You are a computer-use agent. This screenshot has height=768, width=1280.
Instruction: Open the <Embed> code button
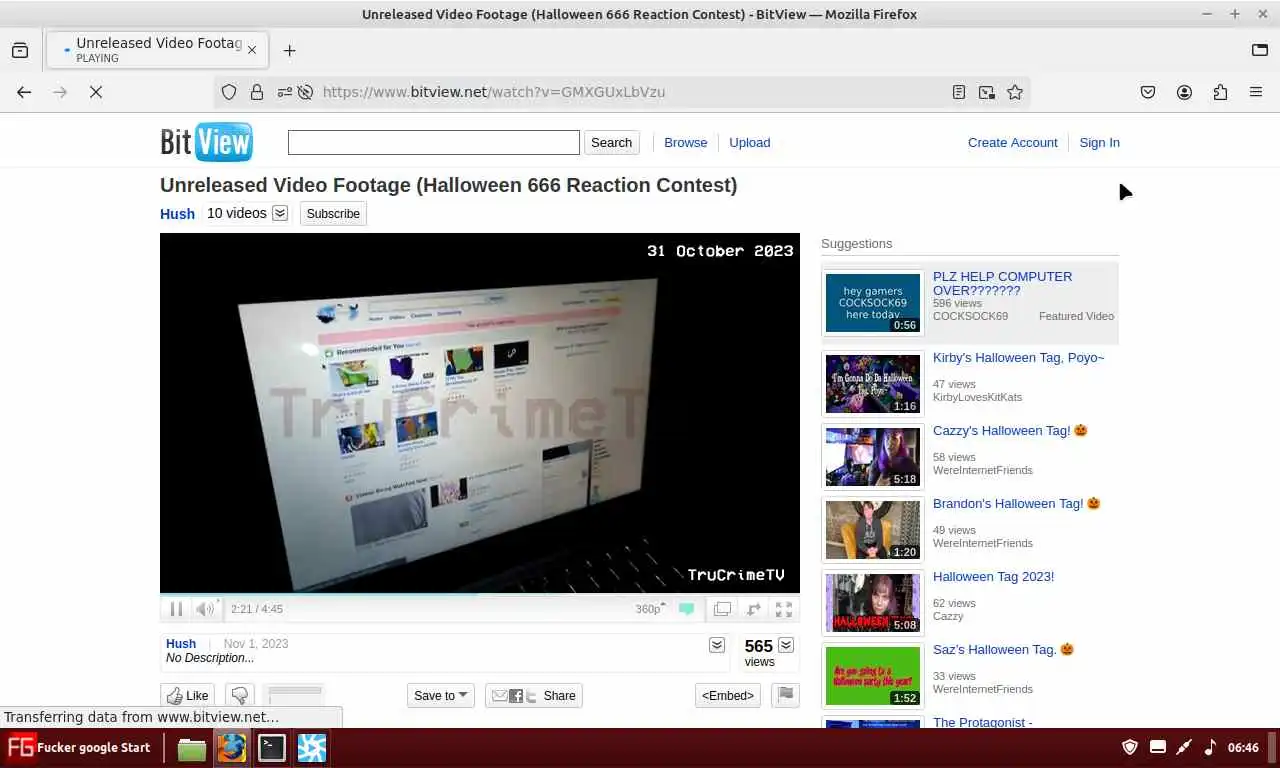[x=728, y=695]
